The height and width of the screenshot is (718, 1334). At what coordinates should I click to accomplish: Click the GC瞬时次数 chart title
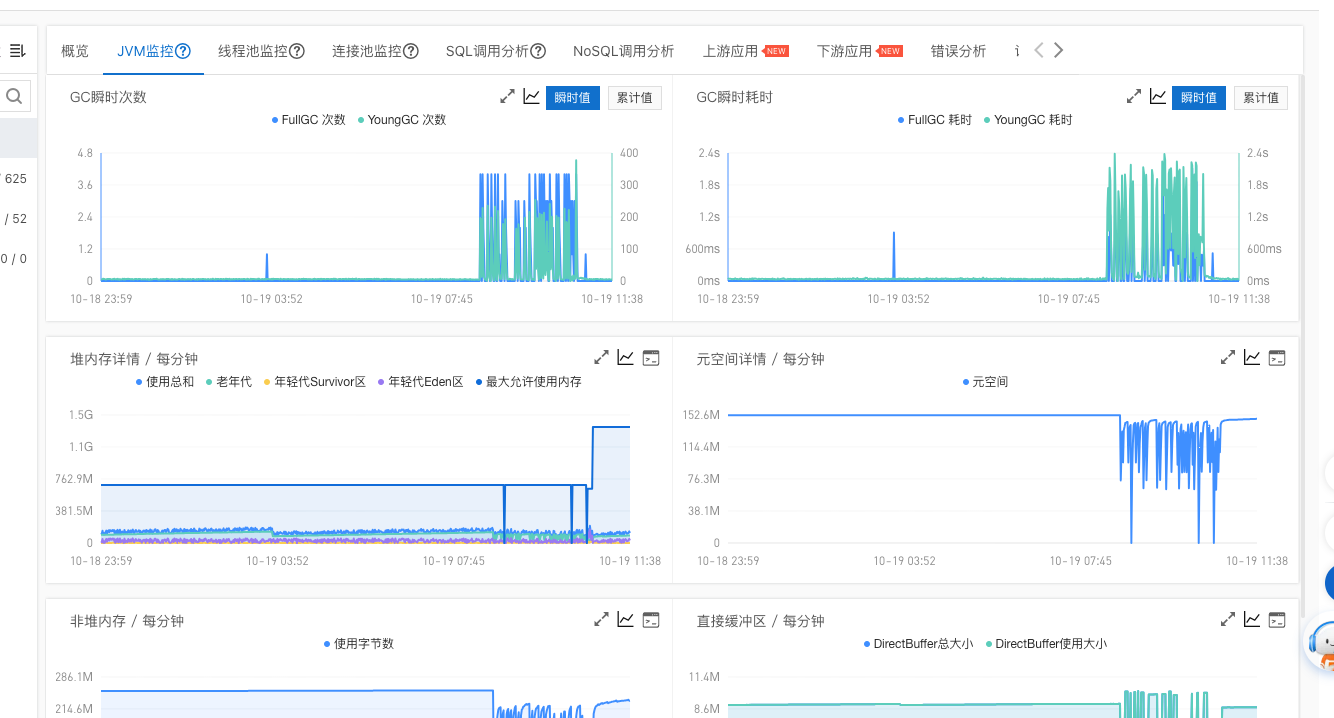[x=108, y=97]
